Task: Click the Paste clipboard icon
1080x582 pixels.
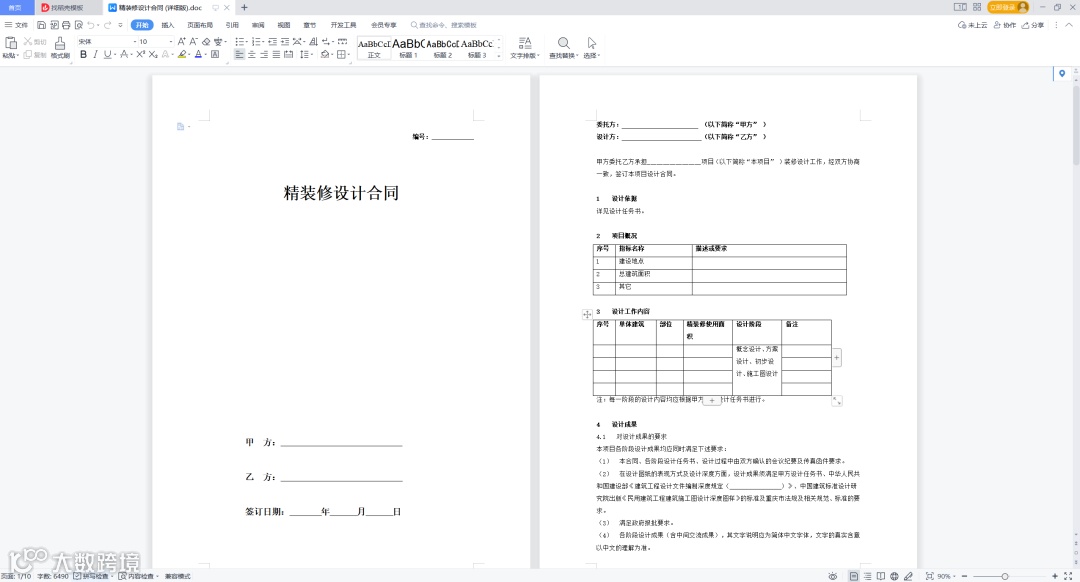Action: [x=10, y=43]
